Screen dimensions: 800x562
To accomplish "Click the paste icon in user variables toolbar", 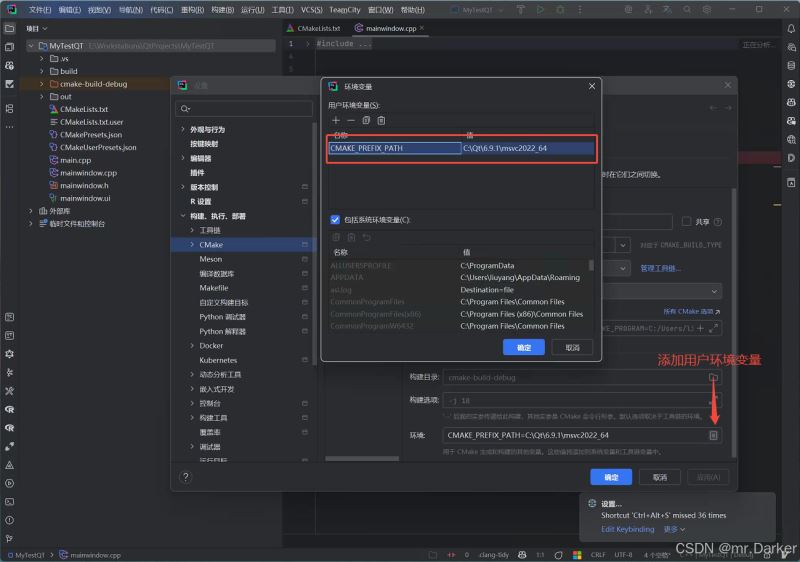I will pos(381,120).
